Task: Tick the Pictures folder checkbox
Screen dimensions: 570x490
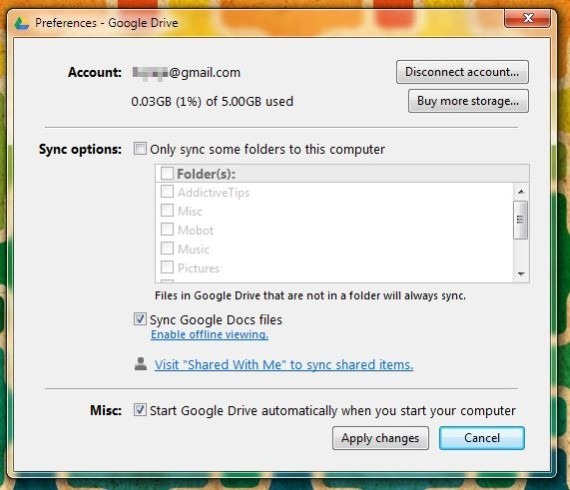Action: click(167, 267)
